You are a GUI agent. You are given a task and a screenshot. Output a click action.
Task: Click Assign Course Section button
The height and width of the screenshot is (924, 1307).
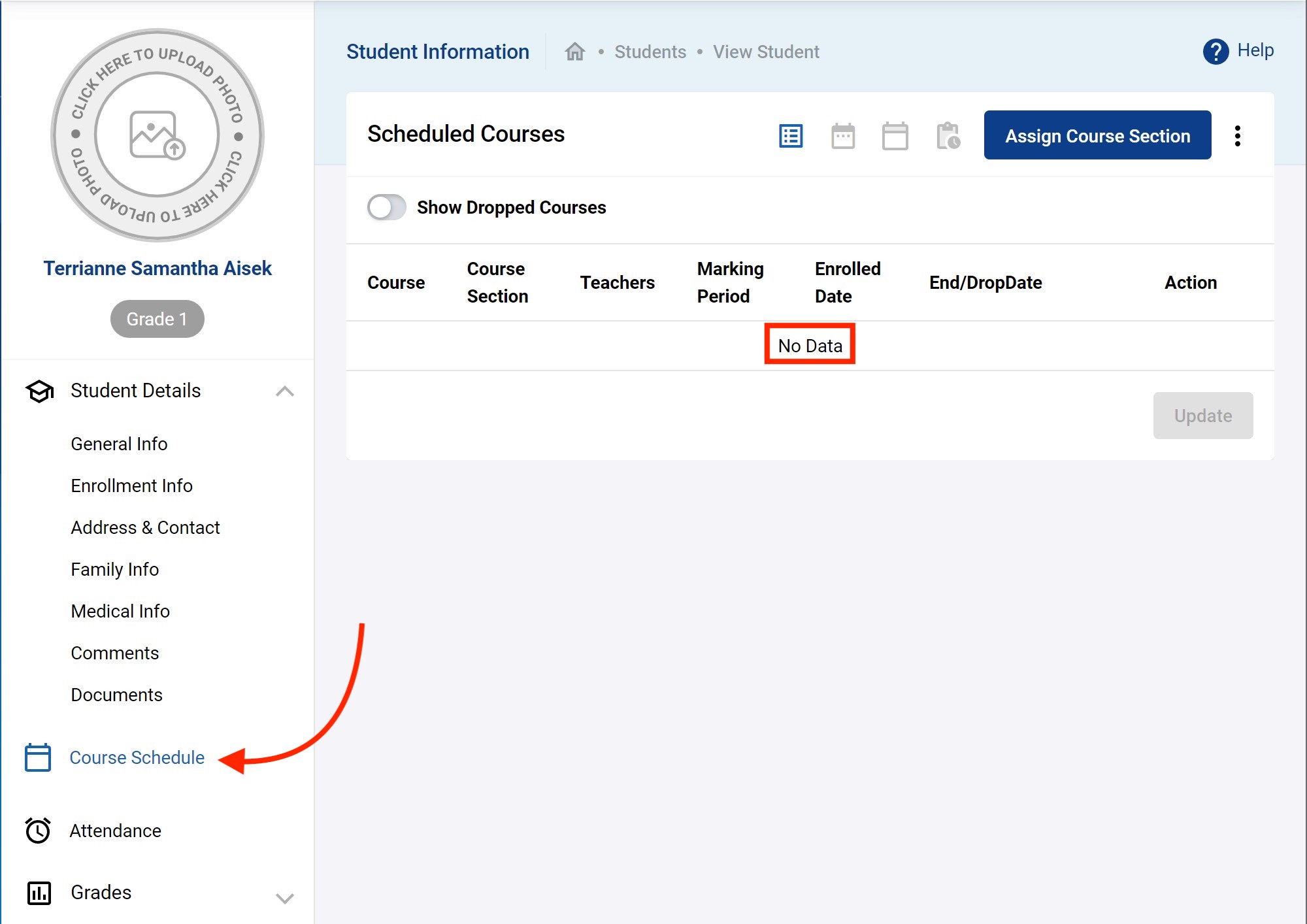tap(1097, 135)
